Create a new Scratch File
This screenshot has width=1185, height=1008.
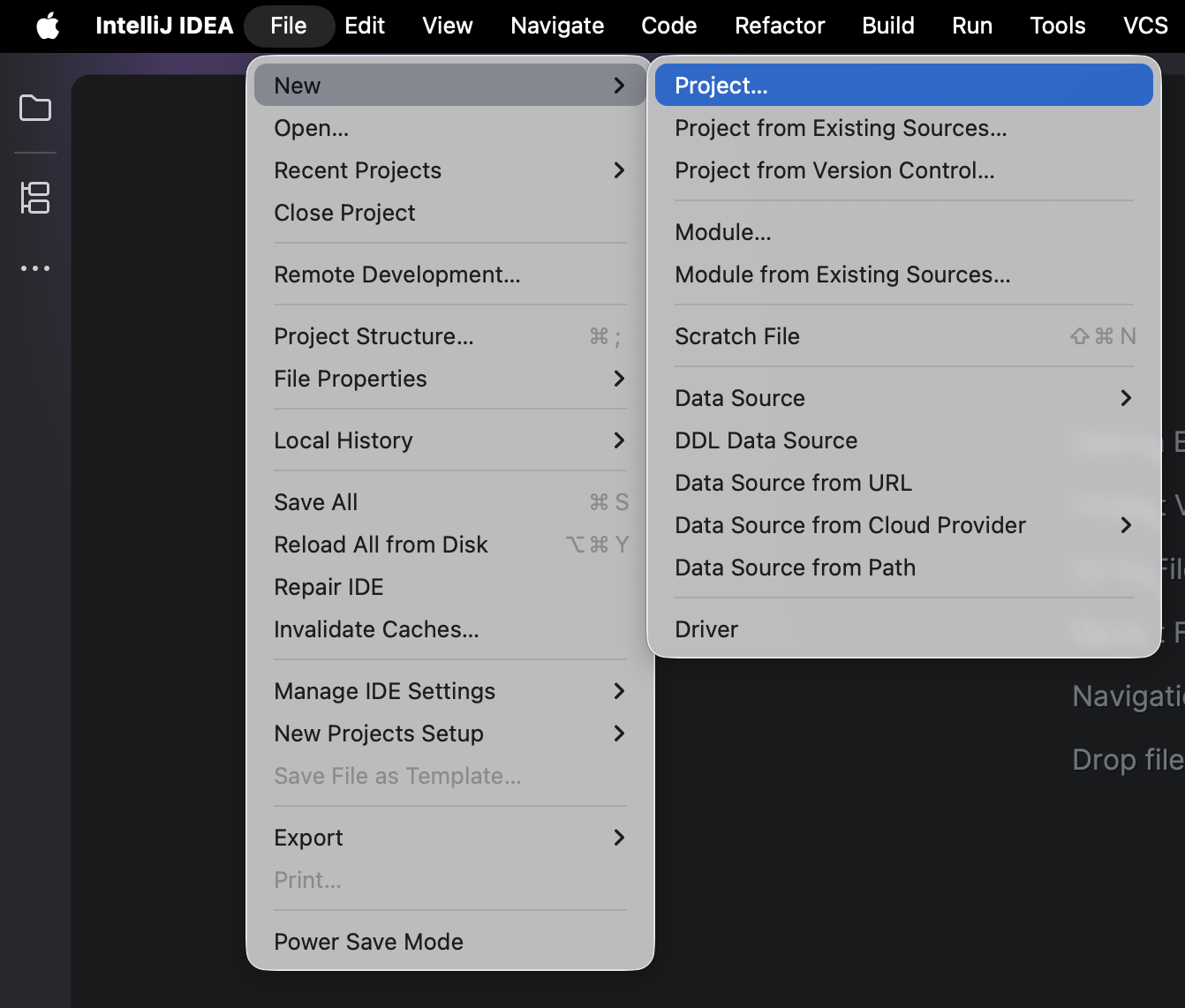coord(737,336)
